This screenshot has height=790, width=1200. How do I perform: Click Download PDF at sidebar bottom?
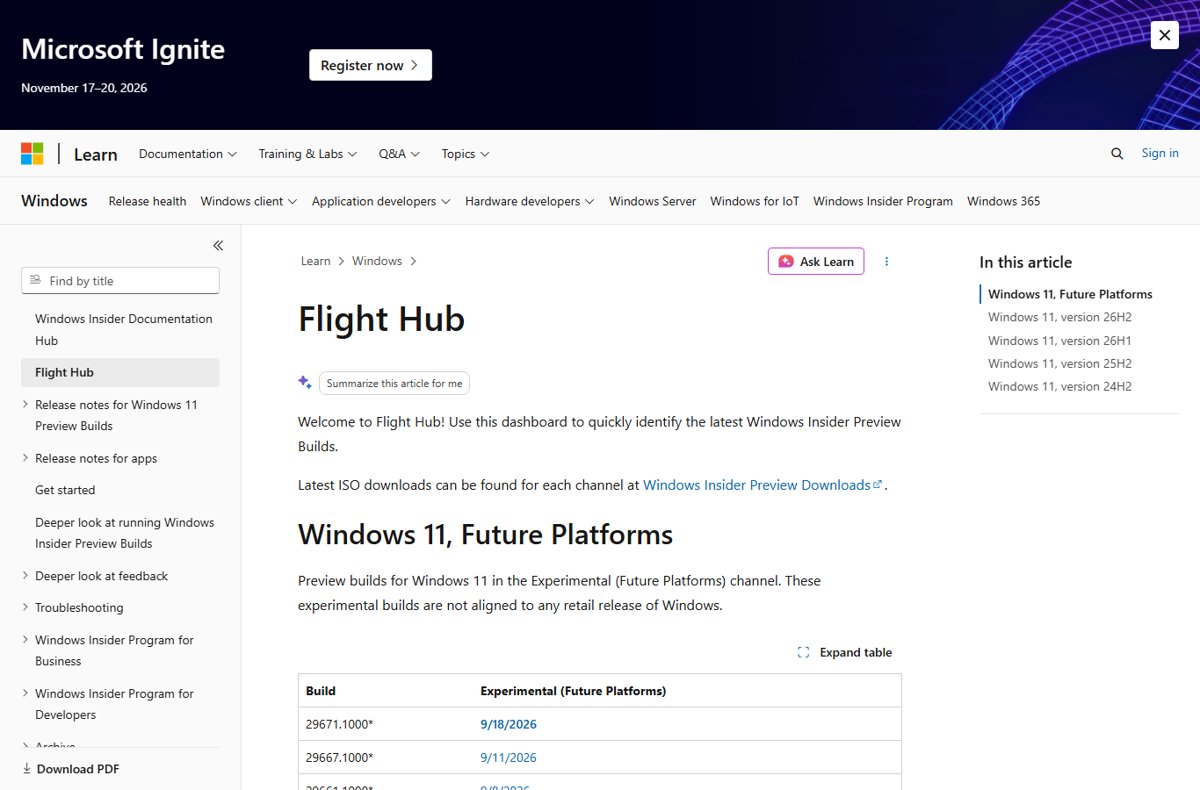[70, 769]
